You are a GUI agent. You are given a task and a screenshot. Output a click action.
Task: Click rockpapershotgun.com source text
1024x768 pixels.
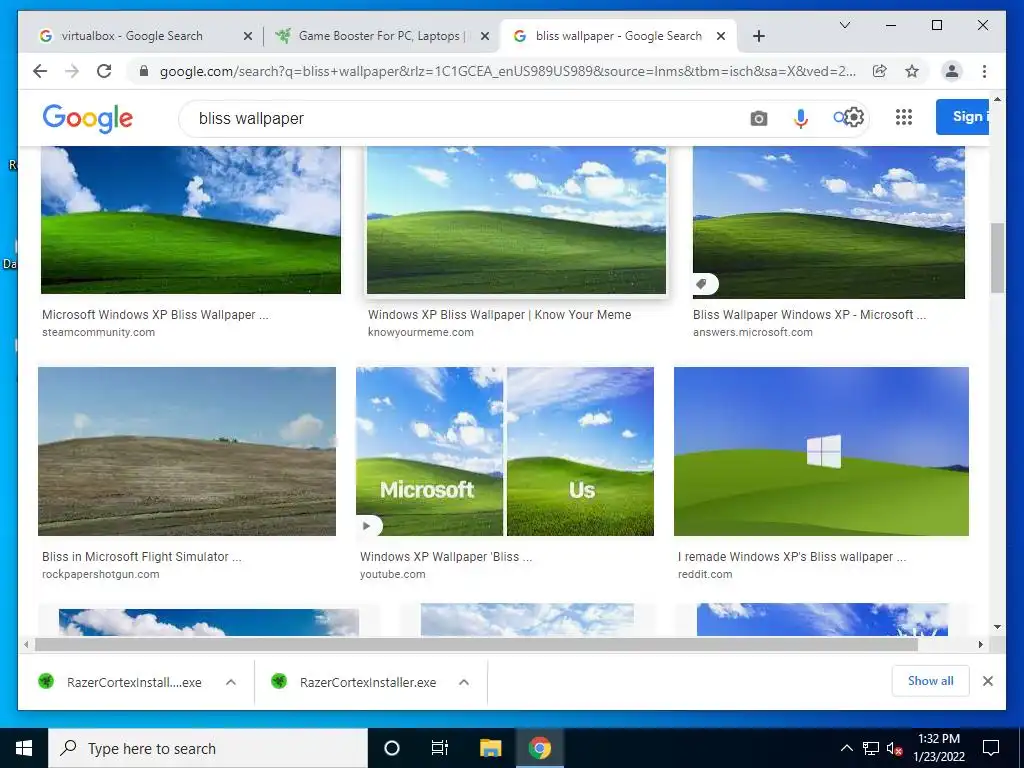(101, 575)
